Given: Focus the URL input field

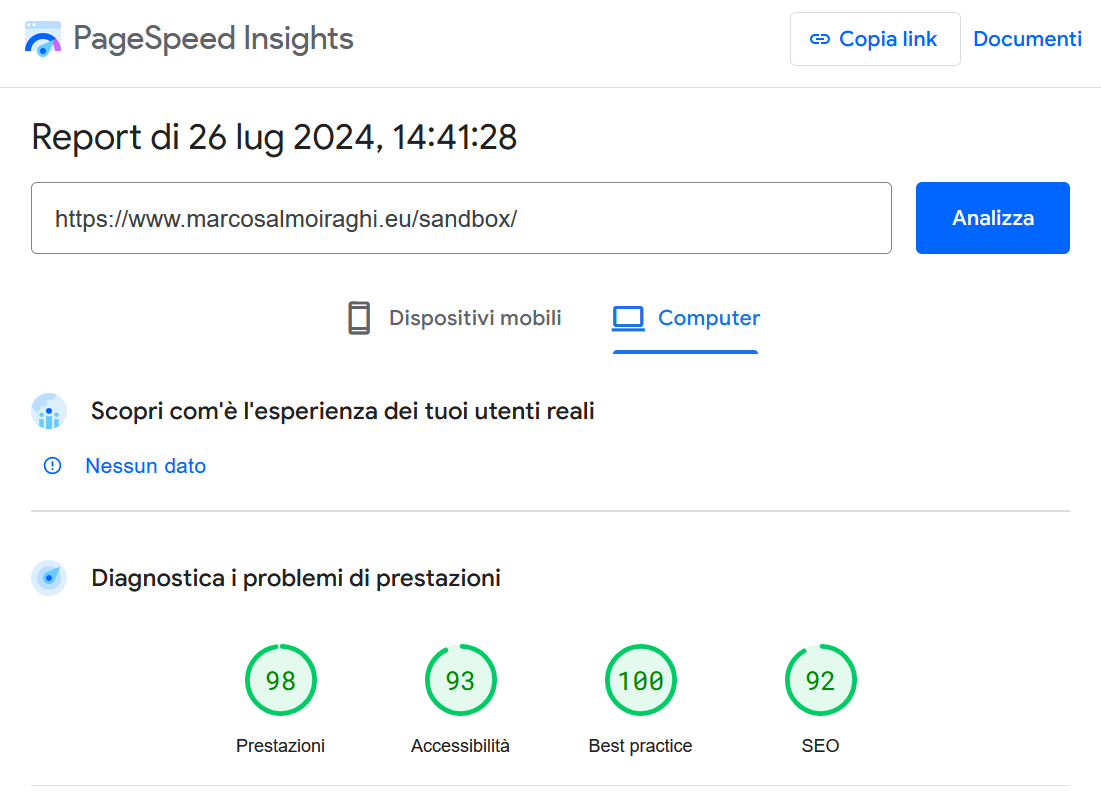Looking at the screenshot, I should (x=461, y=218).
